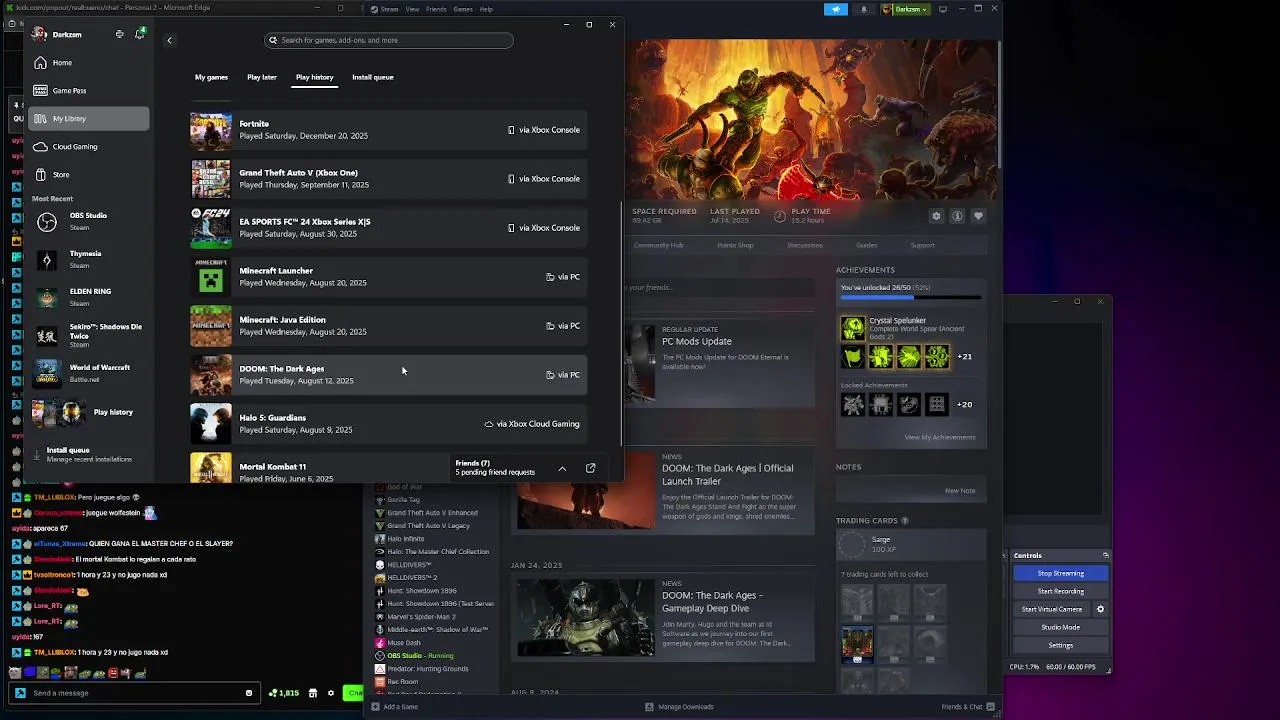Click Steam announcements megaphone button
The image size is (1280, 720).
click(836, 9)
